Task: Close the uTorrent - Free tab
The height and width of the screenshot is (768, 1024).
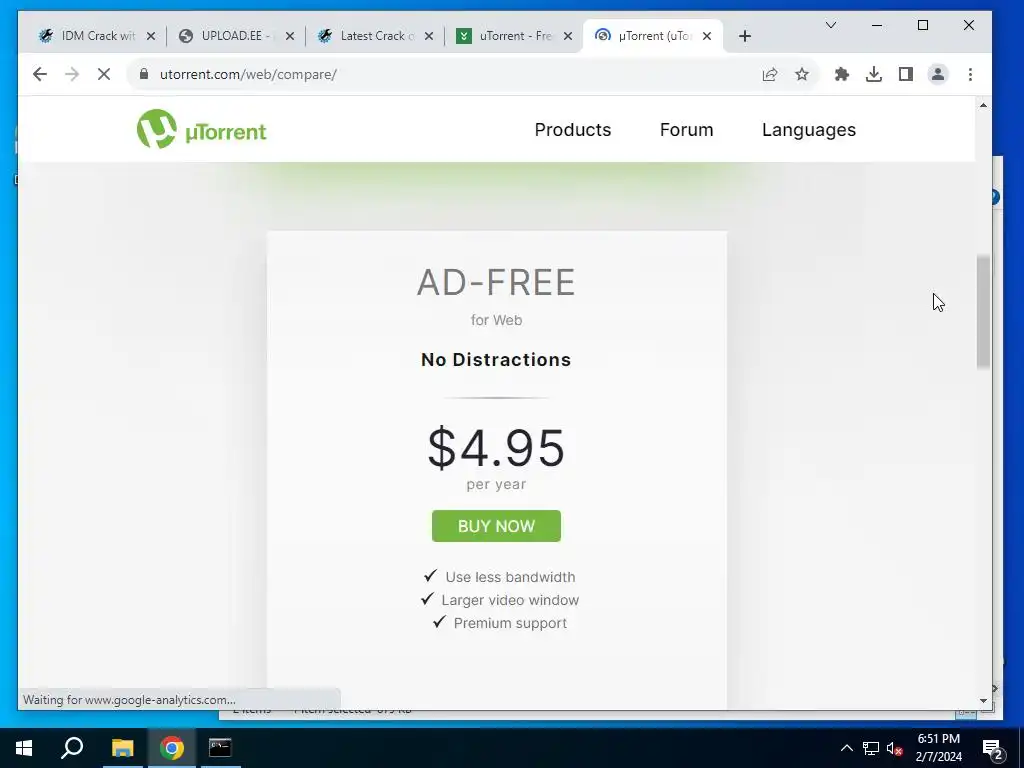Action: (x=568, y=36)
